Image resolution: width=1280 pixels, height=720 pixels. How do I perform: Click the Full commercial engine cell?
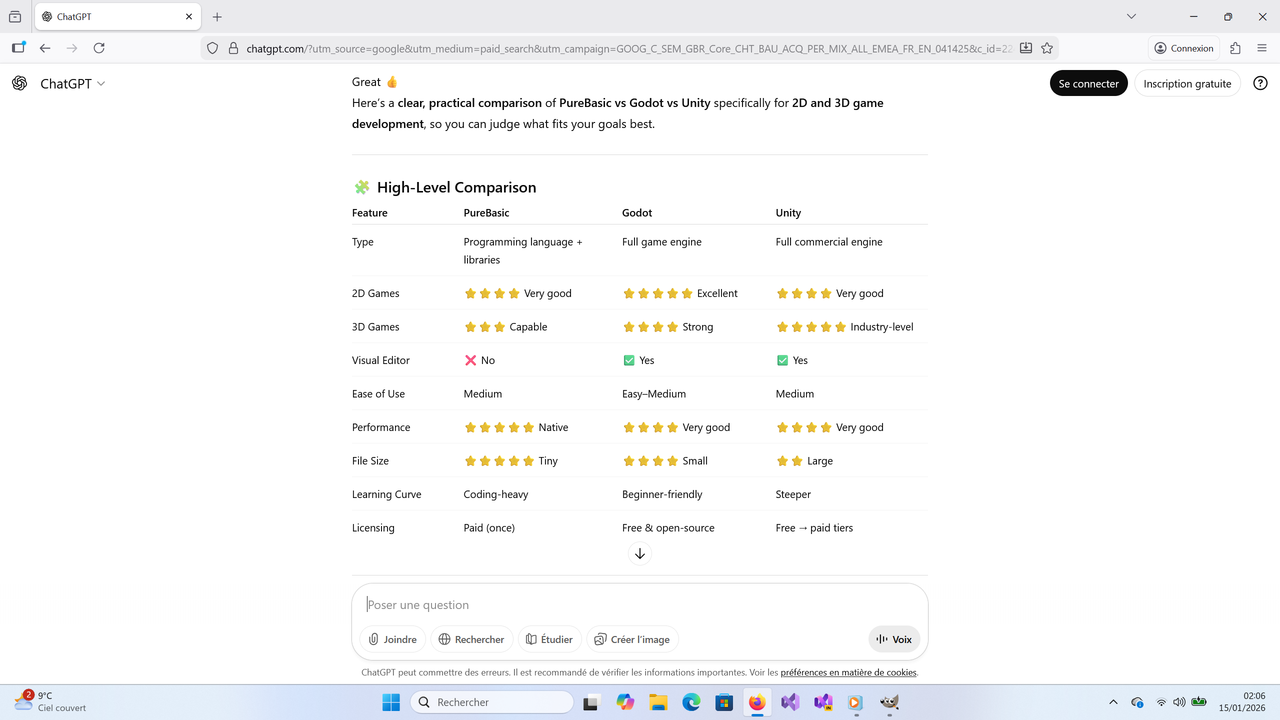click(829, 242)
